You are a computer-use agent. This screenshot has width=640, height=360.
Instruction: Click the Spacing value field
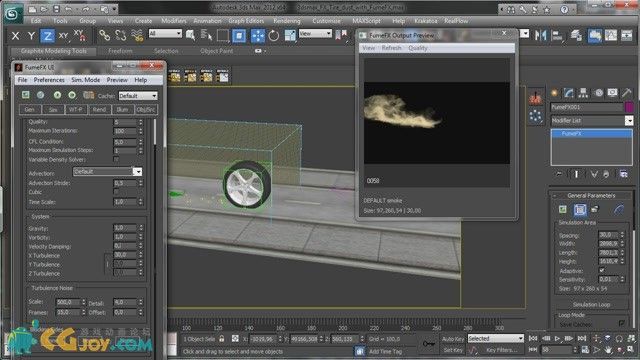click(x=608, y=235)
